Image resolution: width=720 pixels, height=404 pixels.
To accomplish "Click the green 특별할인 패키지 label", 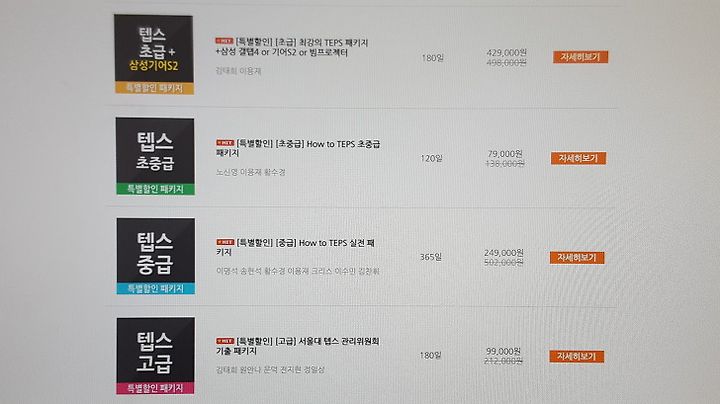I will tap(155, 189).
